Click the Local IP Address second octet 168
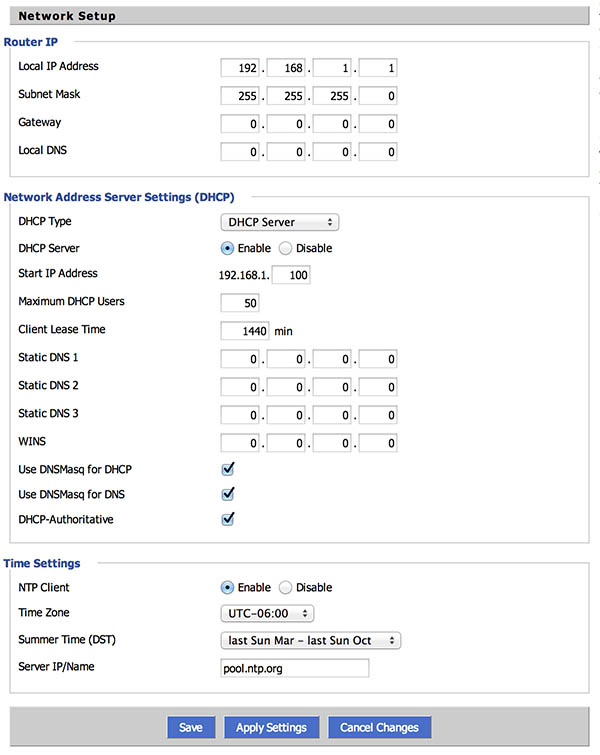The image size is (600, 755). tap(286, 68)
